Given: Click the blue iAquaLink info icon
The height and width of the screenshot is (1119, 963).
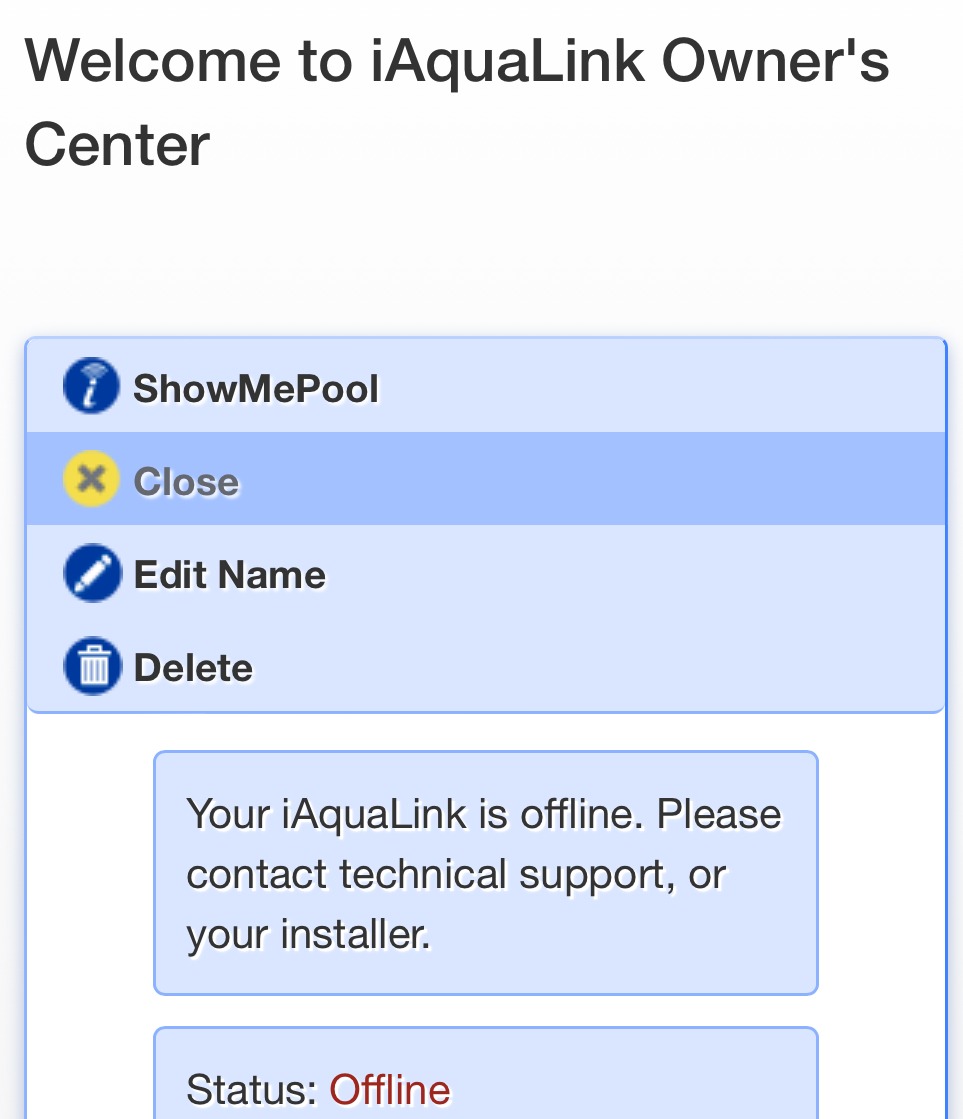Looking at the screenshot, I should 91,385.
